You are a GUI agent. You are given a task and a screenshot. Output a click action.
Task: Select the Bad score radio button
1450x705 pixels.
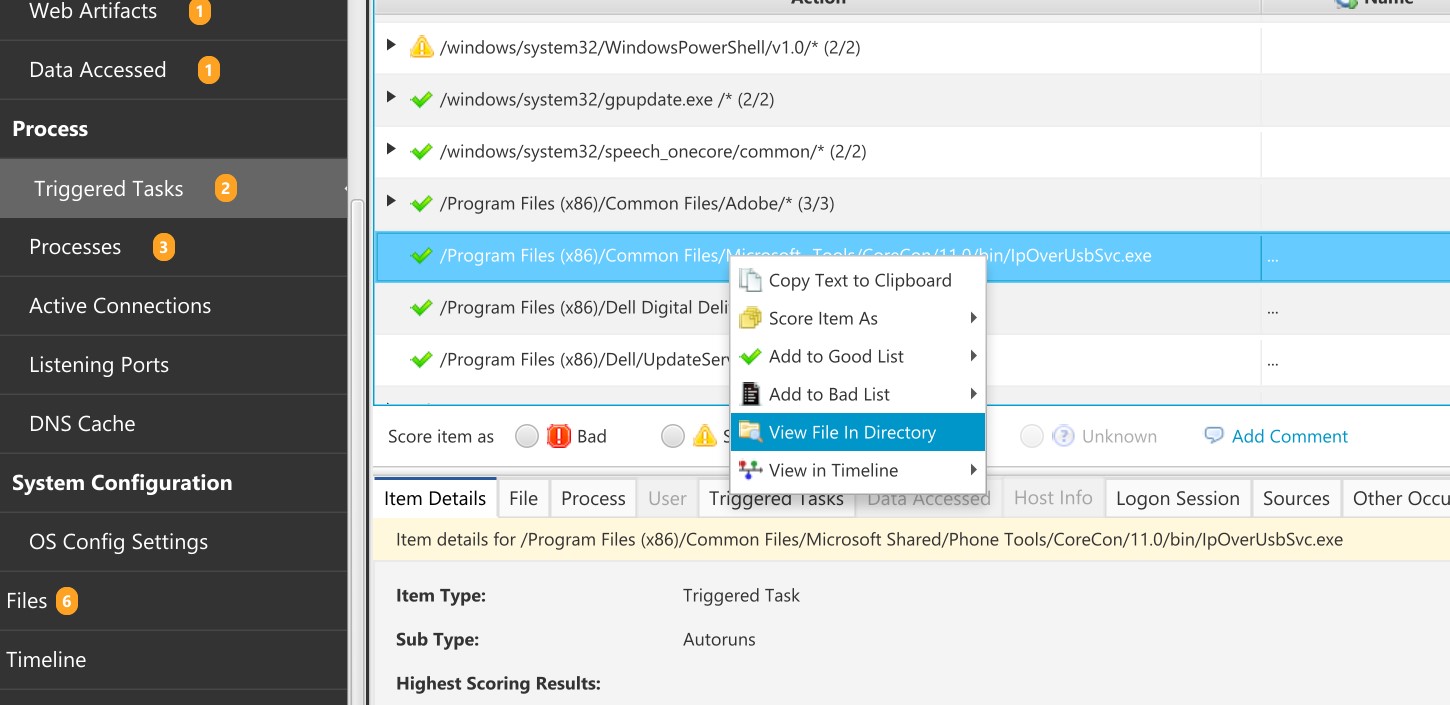pyautogui.click(x=527, y=435)
